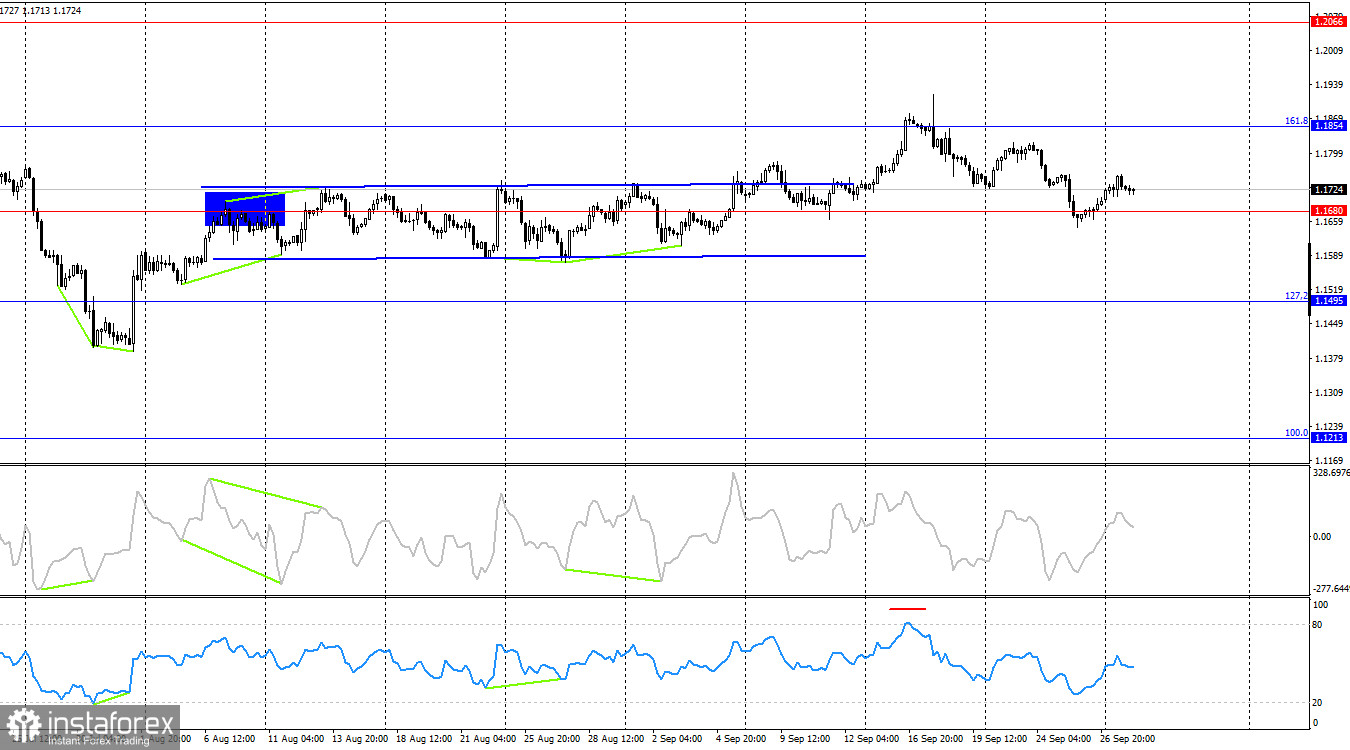Image resolution: width=1350 pixels, height=750 pixels.
Task: Click the 18 Aug 12:00 time label
Action: pos(424,739)
